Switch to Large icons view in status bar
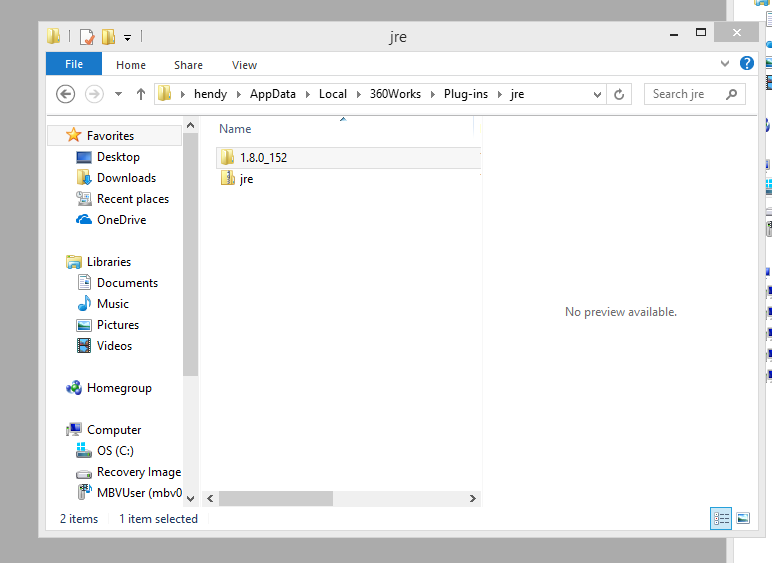The width and height of the screenshot is (772, 563). 743,518
